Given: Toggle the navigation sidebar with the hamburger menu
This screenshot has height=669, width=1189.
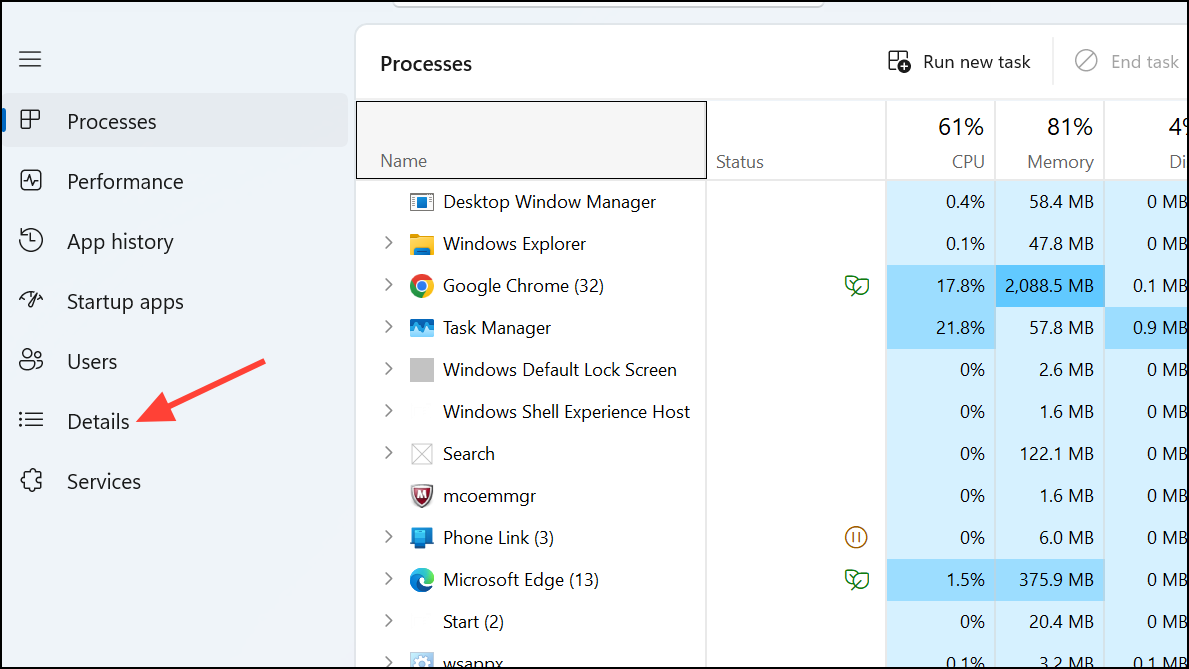Looking at the screenshot, I should point(30,59).
